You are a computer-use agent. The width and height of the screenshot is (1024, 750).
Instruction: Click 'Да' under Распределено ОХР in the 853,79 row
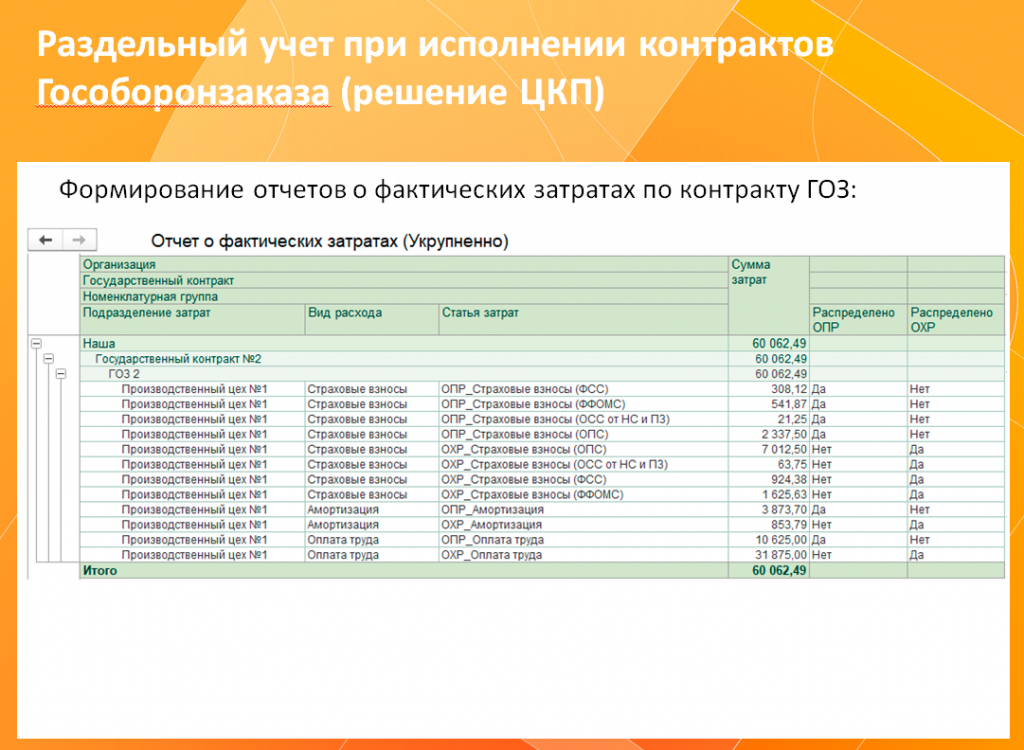917,525
